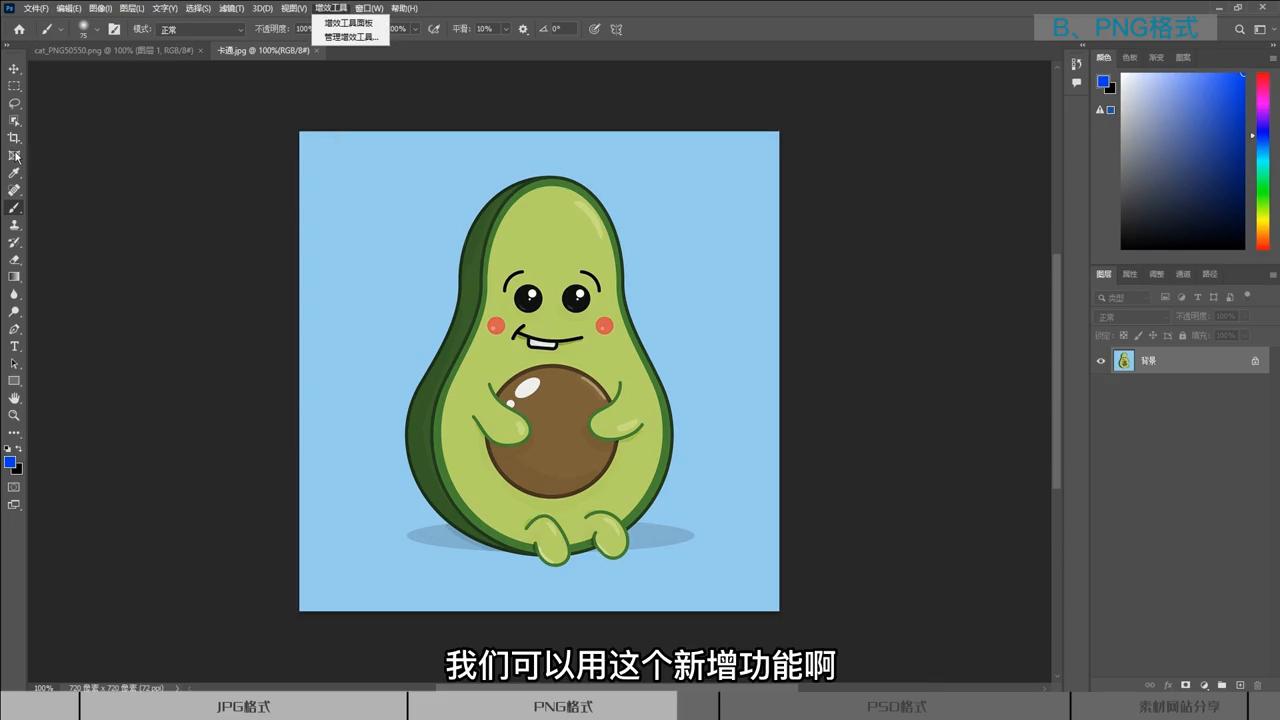Click the 背景 layer thumbnail
Image resolution: width=1280 pixels, height=720 pixels.
(1124, 361)
